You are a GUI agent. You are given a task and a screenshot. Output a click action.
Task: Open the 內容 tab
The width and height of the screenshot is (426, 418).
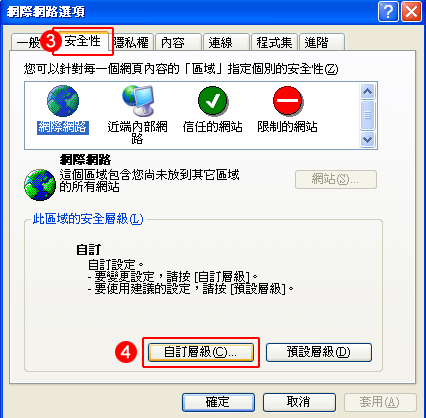178,43
